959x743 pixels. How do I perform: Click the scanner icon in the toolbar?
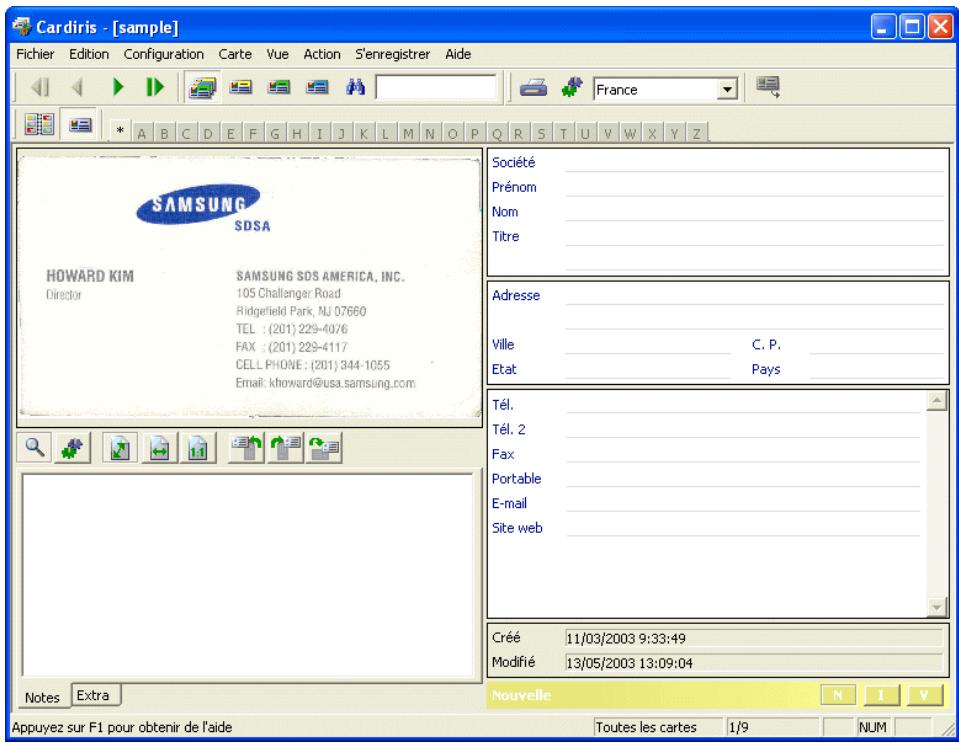pos(533,87)
